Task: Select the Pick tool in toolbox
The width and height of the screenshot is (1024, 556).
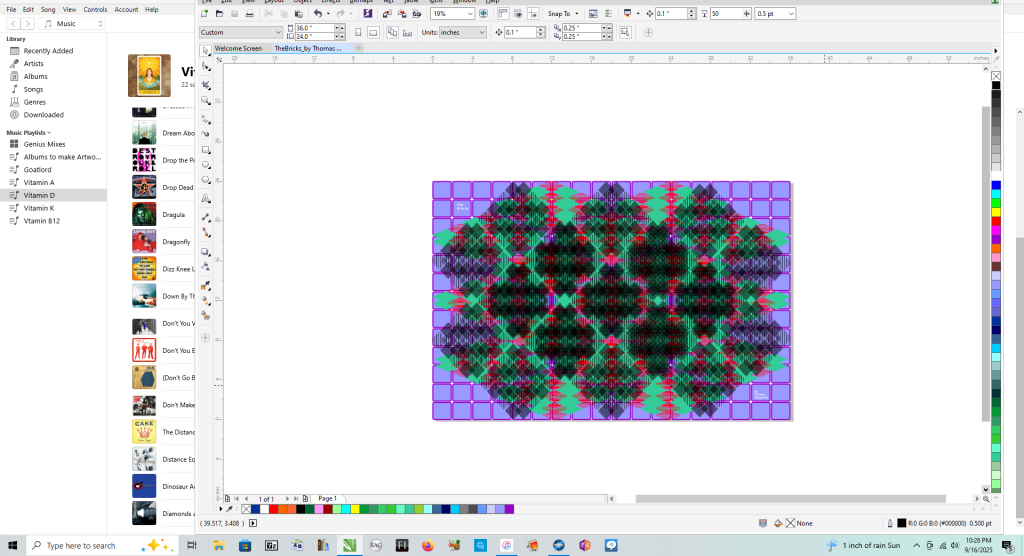Action: coord(206,50)
